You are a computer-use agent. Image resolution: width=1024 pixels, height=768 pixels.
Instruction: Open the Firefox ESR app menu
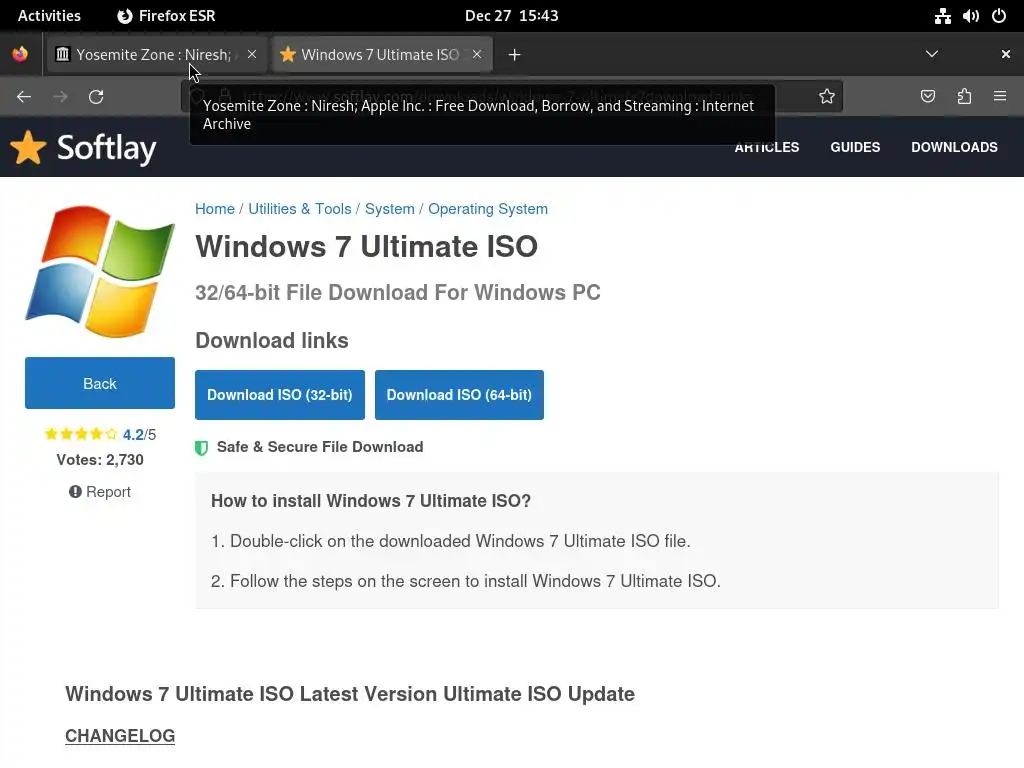(x=167, y=16)
